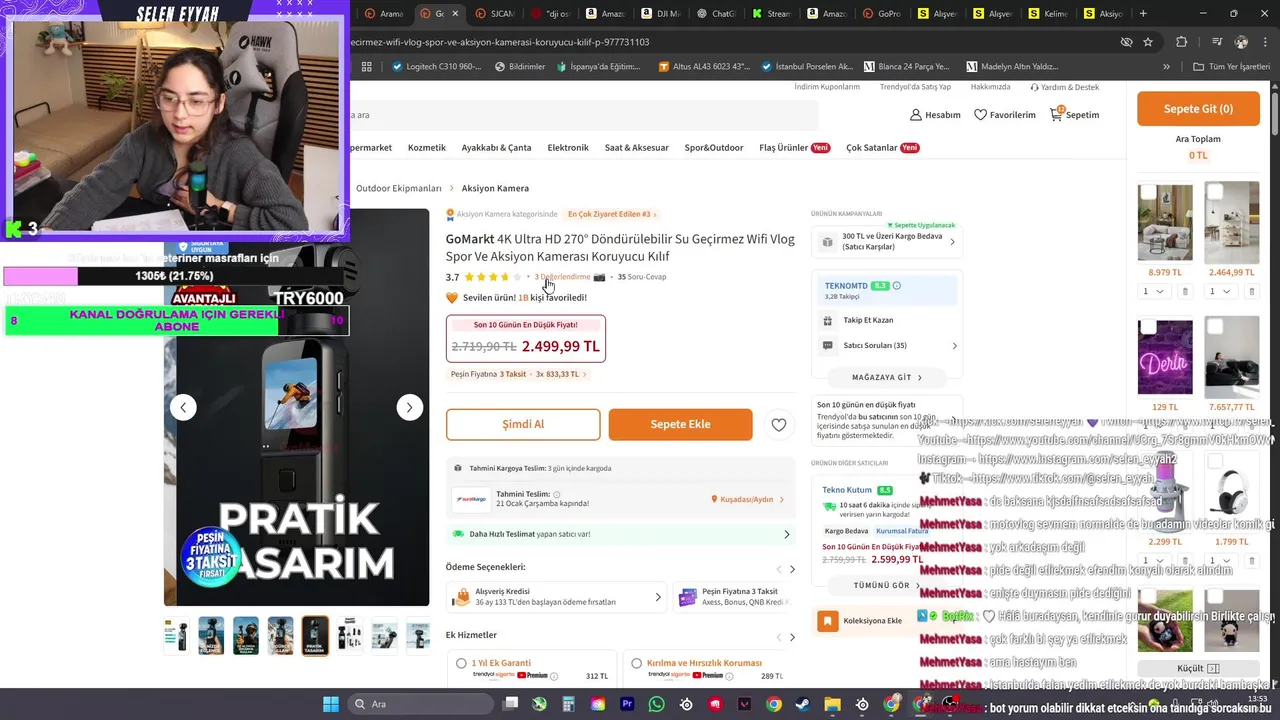Open the Flaş Ürünler menu item
Screen dimensions: 1280x720
coord(795,148)
